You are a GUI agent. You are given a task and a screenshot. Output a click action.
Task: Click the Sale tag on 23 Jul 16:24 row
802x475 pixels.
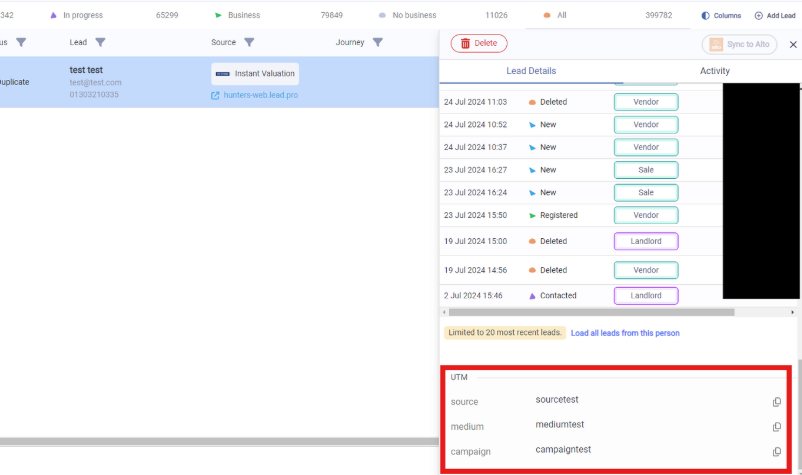pos(646,193)
